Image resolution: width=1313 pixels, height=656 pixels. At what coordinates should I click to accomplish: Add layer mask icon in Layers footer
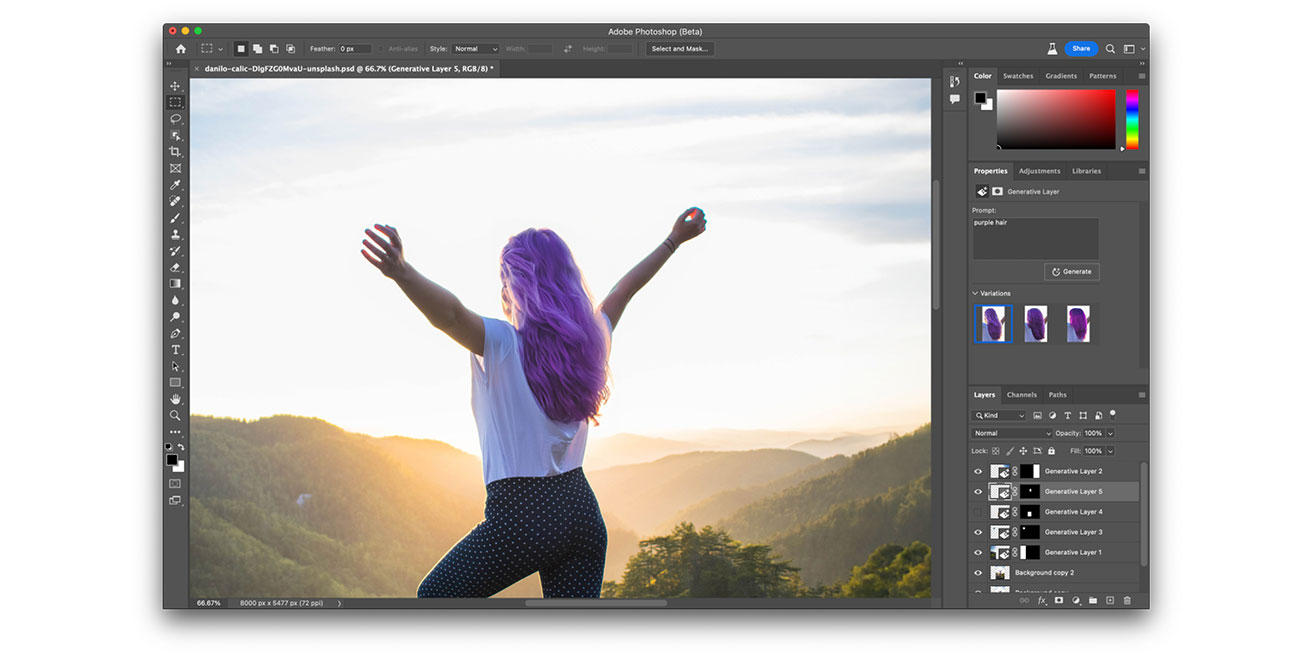[1058, 600]
